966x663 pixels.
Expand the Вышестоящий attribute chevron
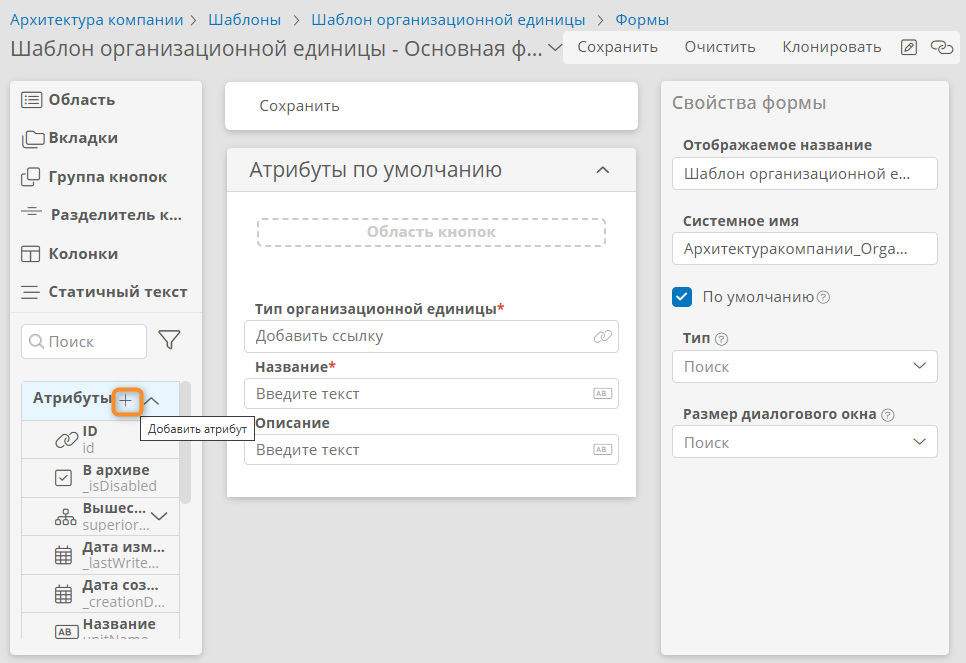click(x=160, y=516)
